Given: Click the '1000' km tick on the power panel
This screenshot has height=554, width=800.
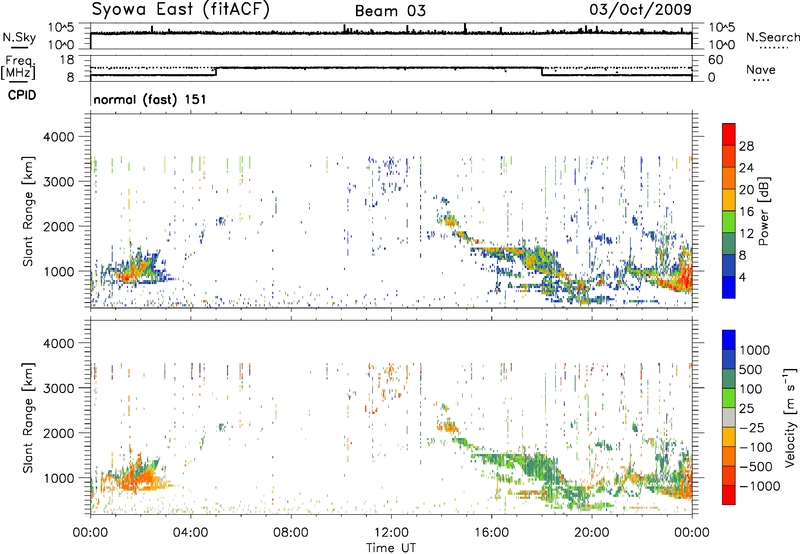Looking at the screenshot, I should point(59,272).
